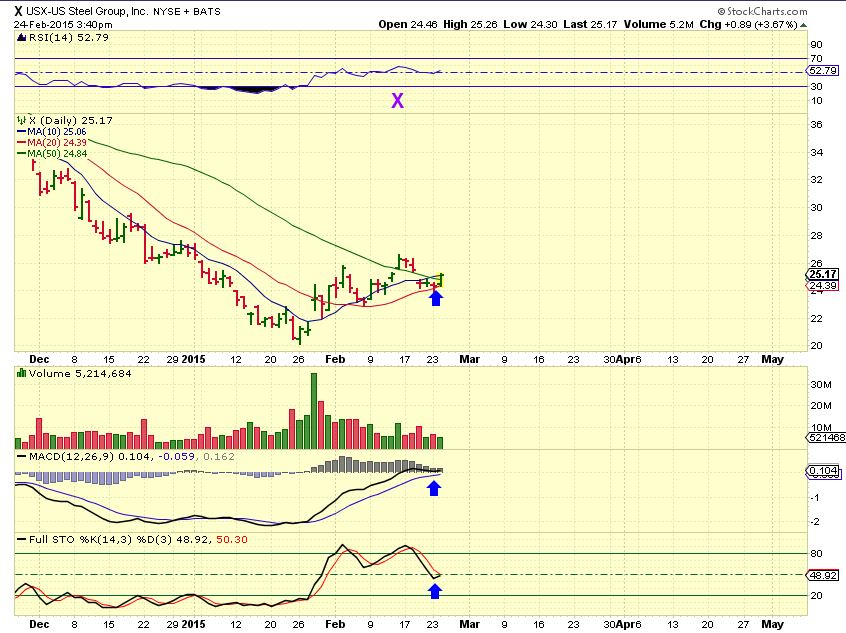
Task: Click the black line marker before MACD(12,26,9)
Action: [x=22, y=457]
